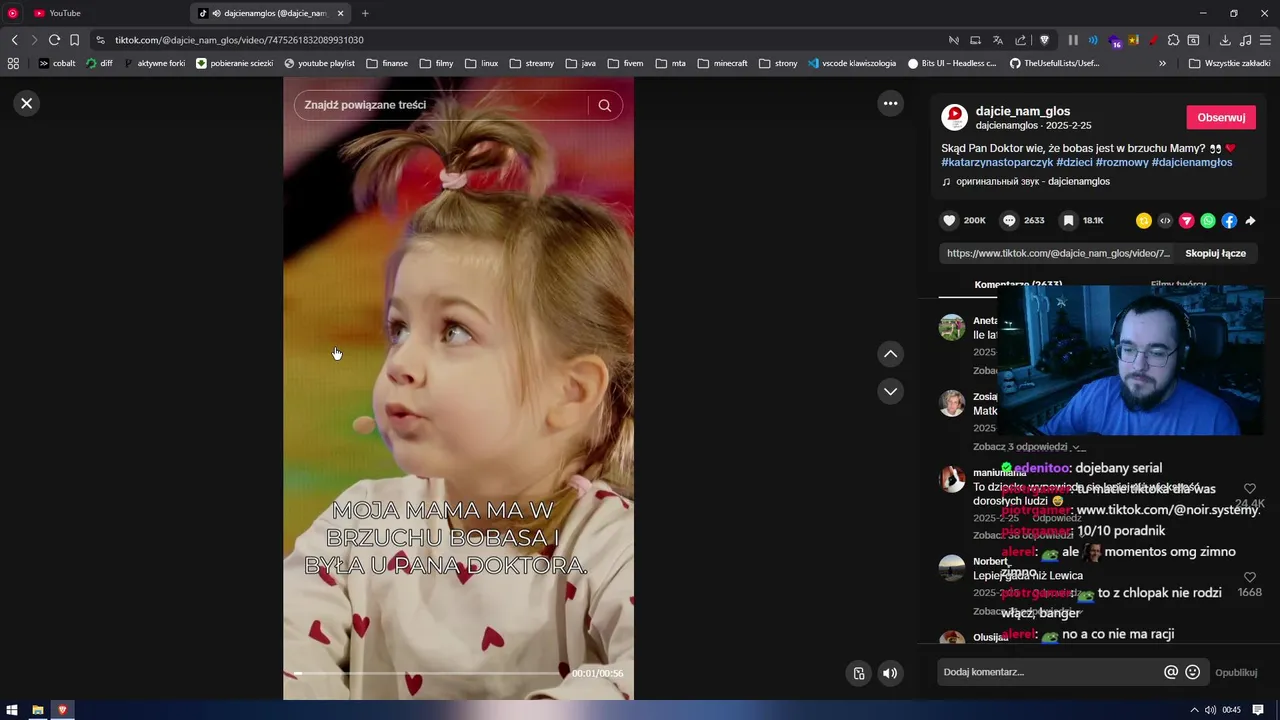Click the dajcie_nam_glos profile avatar
The image size is (1280, 720).
tap(954, 117)
